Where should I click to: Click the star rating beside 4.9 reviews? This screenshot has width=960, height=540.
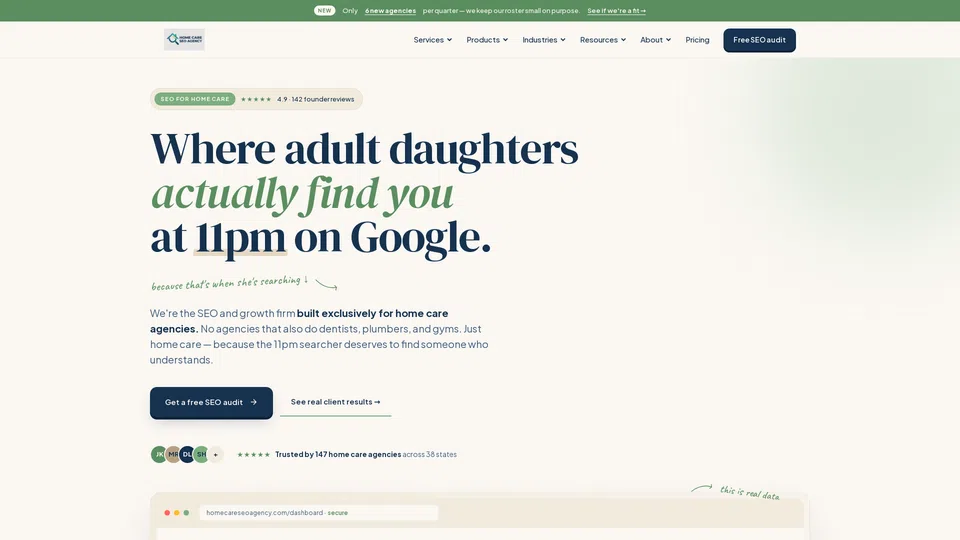256,99
